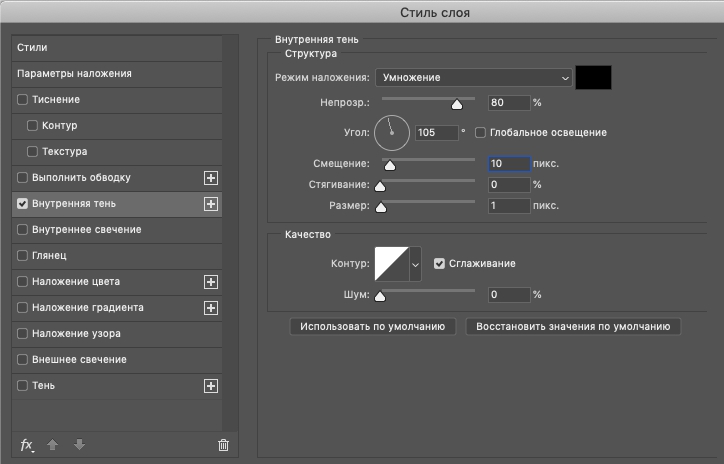The width and height of the screenshot is (724, 464).
Task: Click plus icon next to Выполнить обводку
Action: (211, 178)
